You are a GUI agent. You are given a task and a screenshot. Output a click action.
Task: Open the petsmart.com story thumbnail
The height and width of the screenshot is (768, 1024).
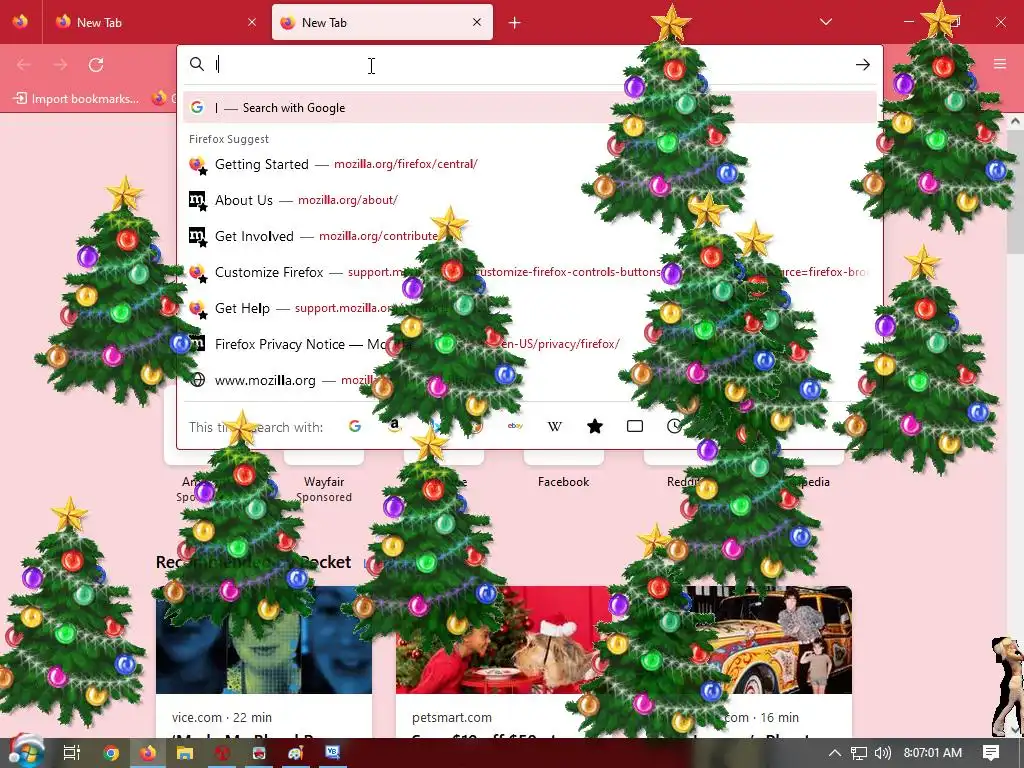tap(504, 639)
